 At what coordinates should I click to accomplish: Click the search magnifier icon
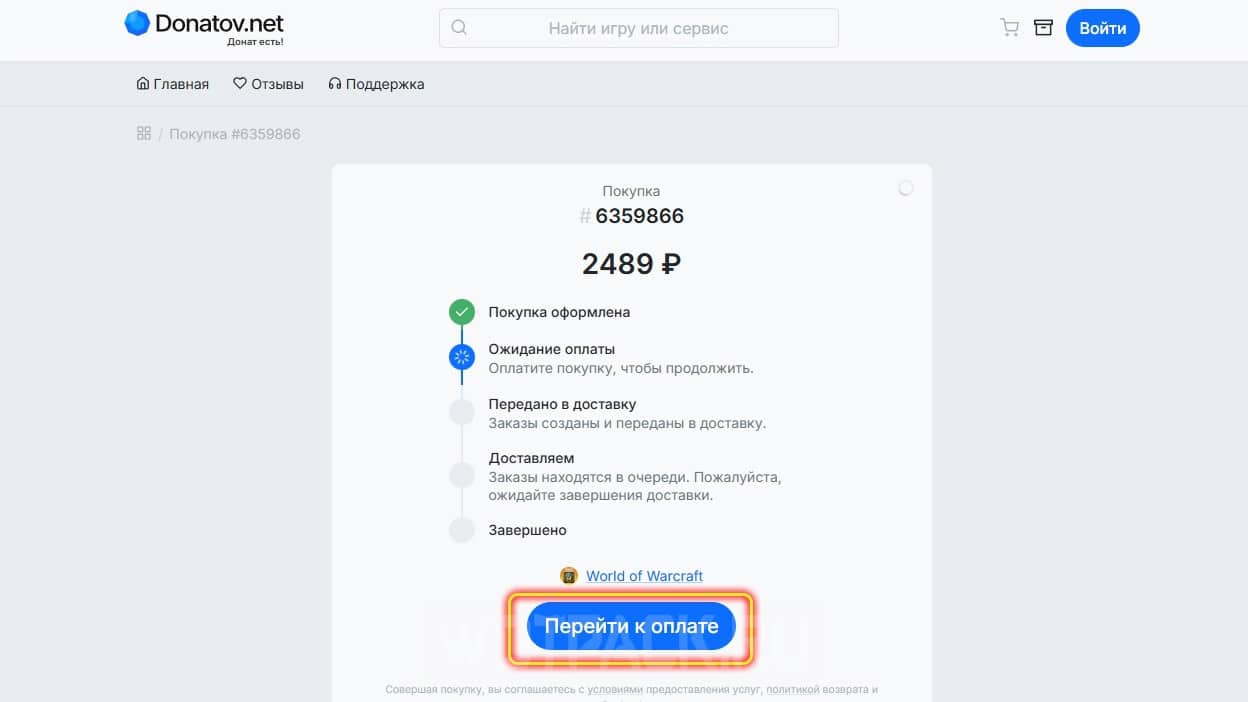tap(459, 28)
